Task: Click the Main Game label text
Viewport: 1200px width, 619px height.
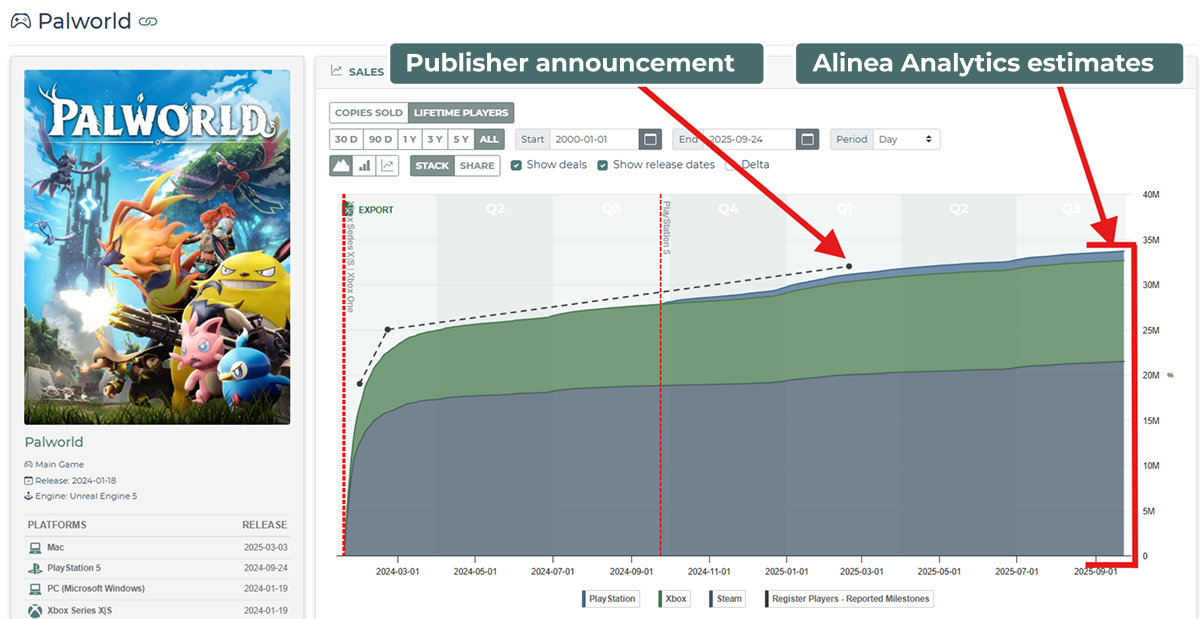Action: (x=60, y=465)
